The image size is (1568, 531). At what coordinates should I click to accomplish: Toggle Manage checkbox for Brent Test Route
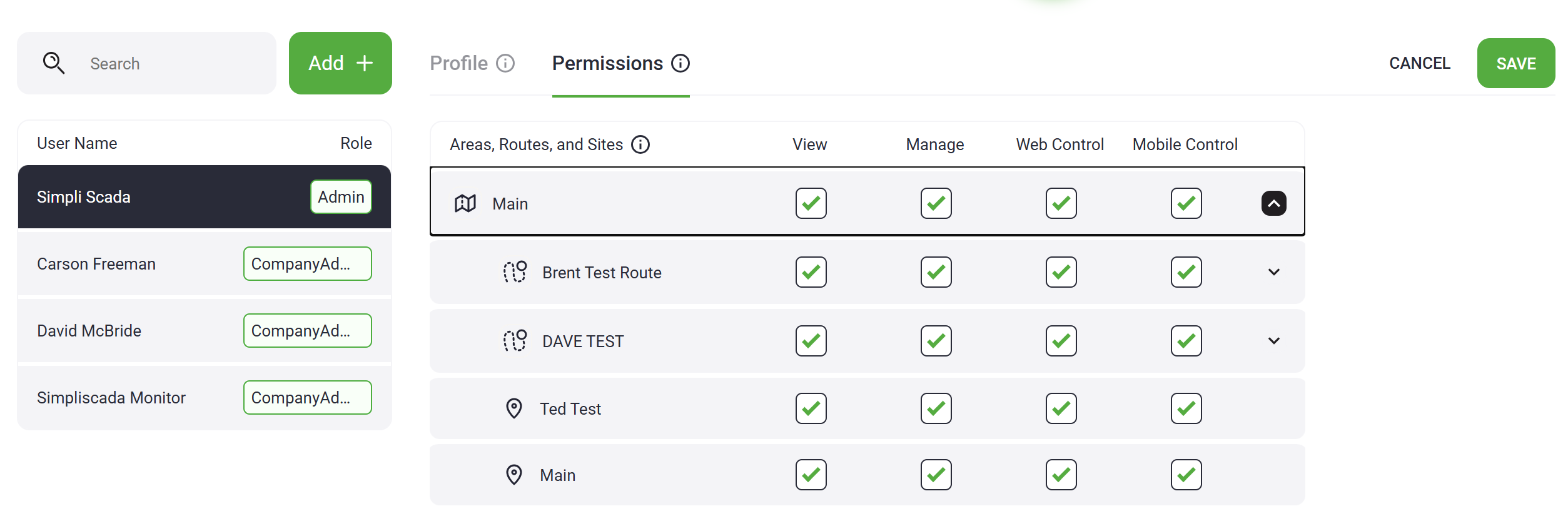tap(936, 272)
